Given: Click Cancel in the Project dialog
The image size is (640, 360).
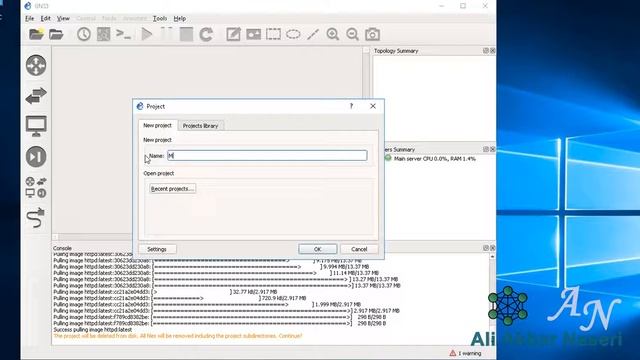Looking at the screenshot, I should point(359,249).
